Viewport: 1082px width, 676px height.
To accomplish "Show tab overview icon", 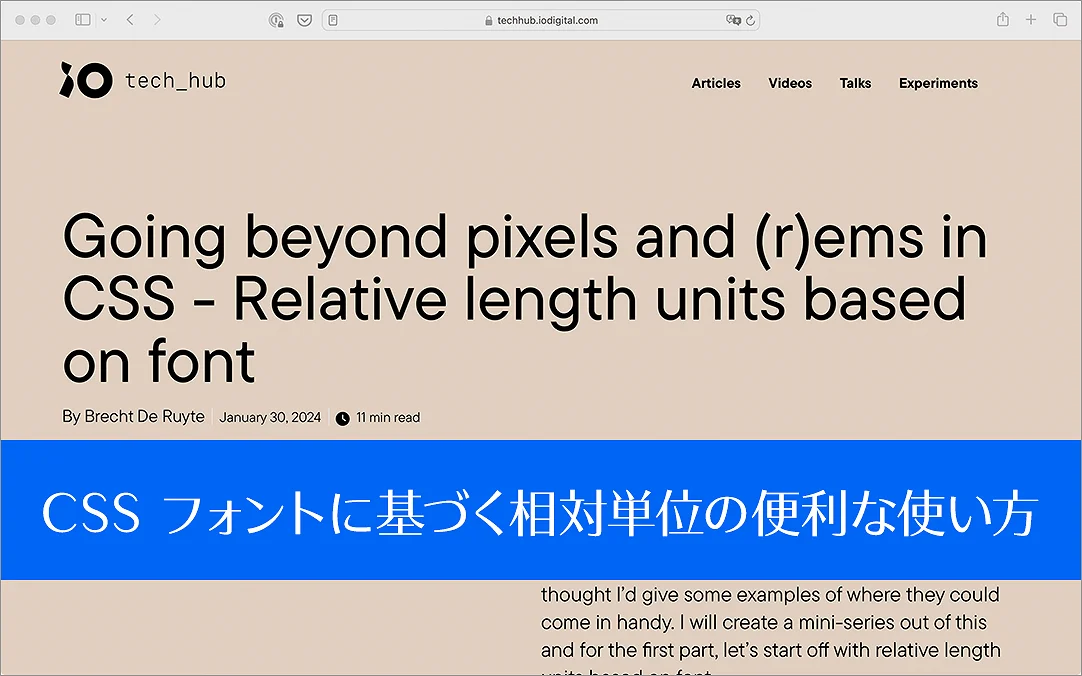I will click(x=1060, y=20).
